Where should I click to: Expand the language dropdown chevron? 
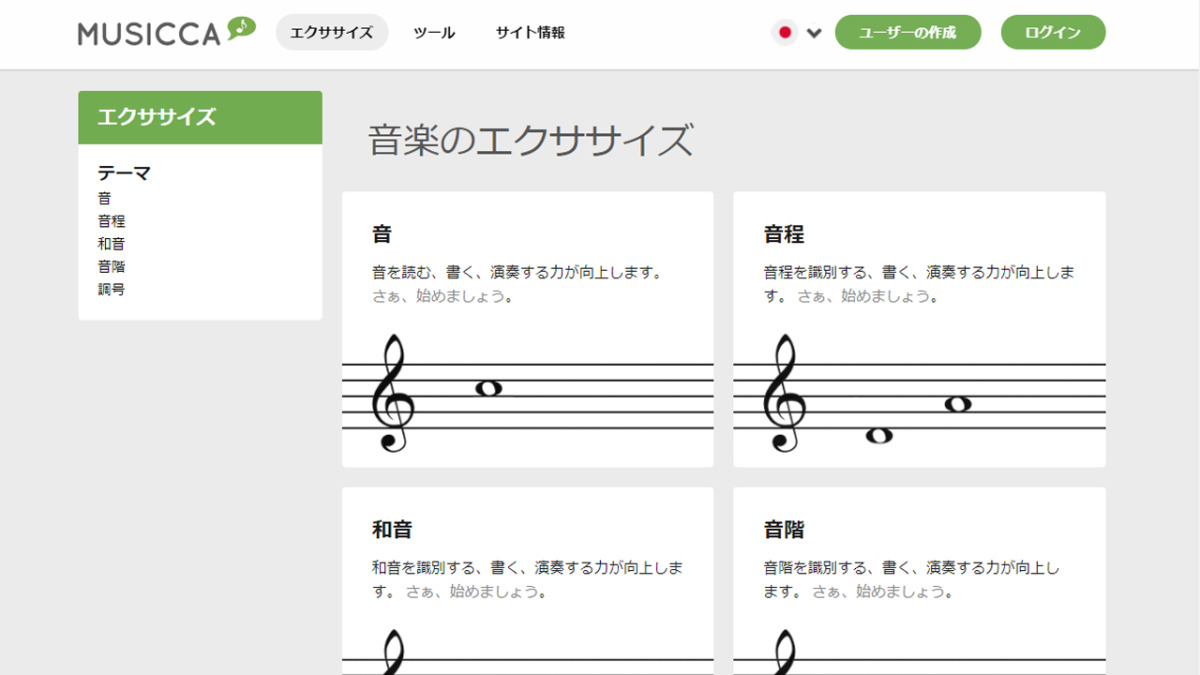pyautogui.click(x=814, y=33)
